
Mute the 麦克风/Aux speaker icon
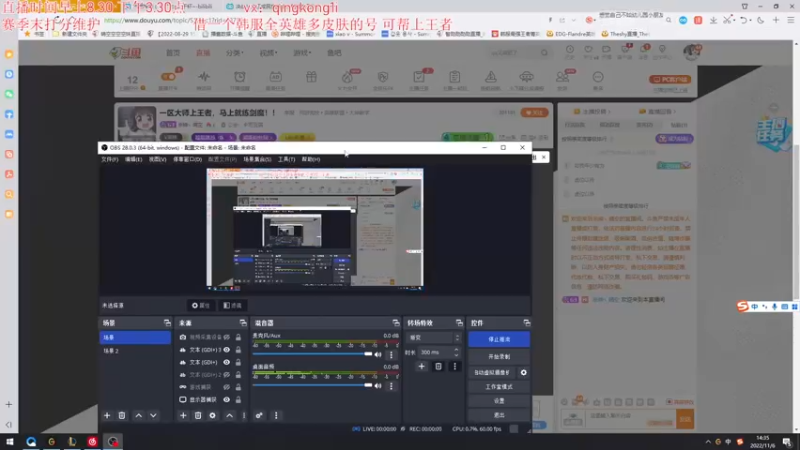click(x=378, y=354)
